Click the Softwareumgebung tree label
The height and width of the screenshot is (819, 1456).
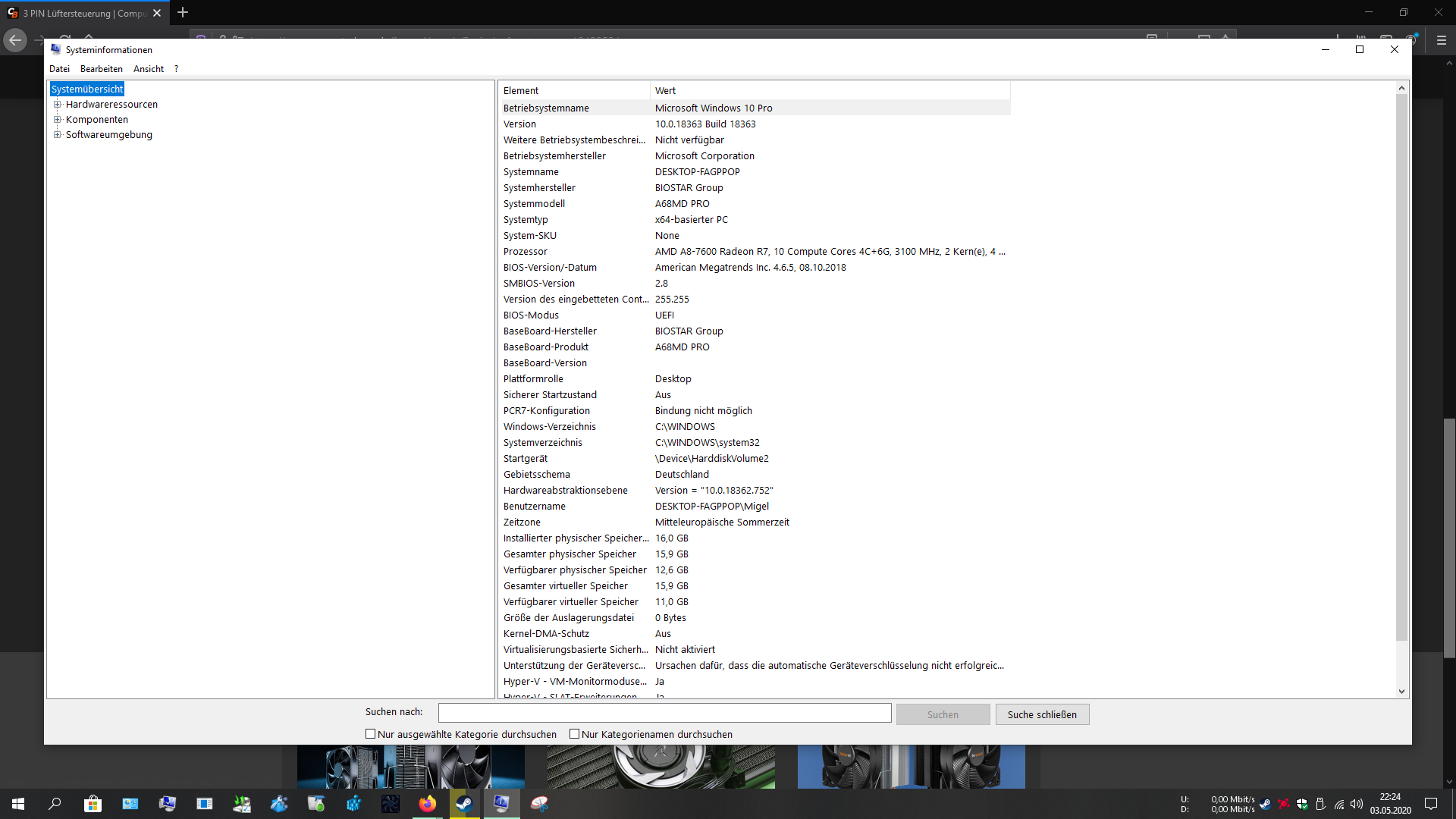coord(108,135)
